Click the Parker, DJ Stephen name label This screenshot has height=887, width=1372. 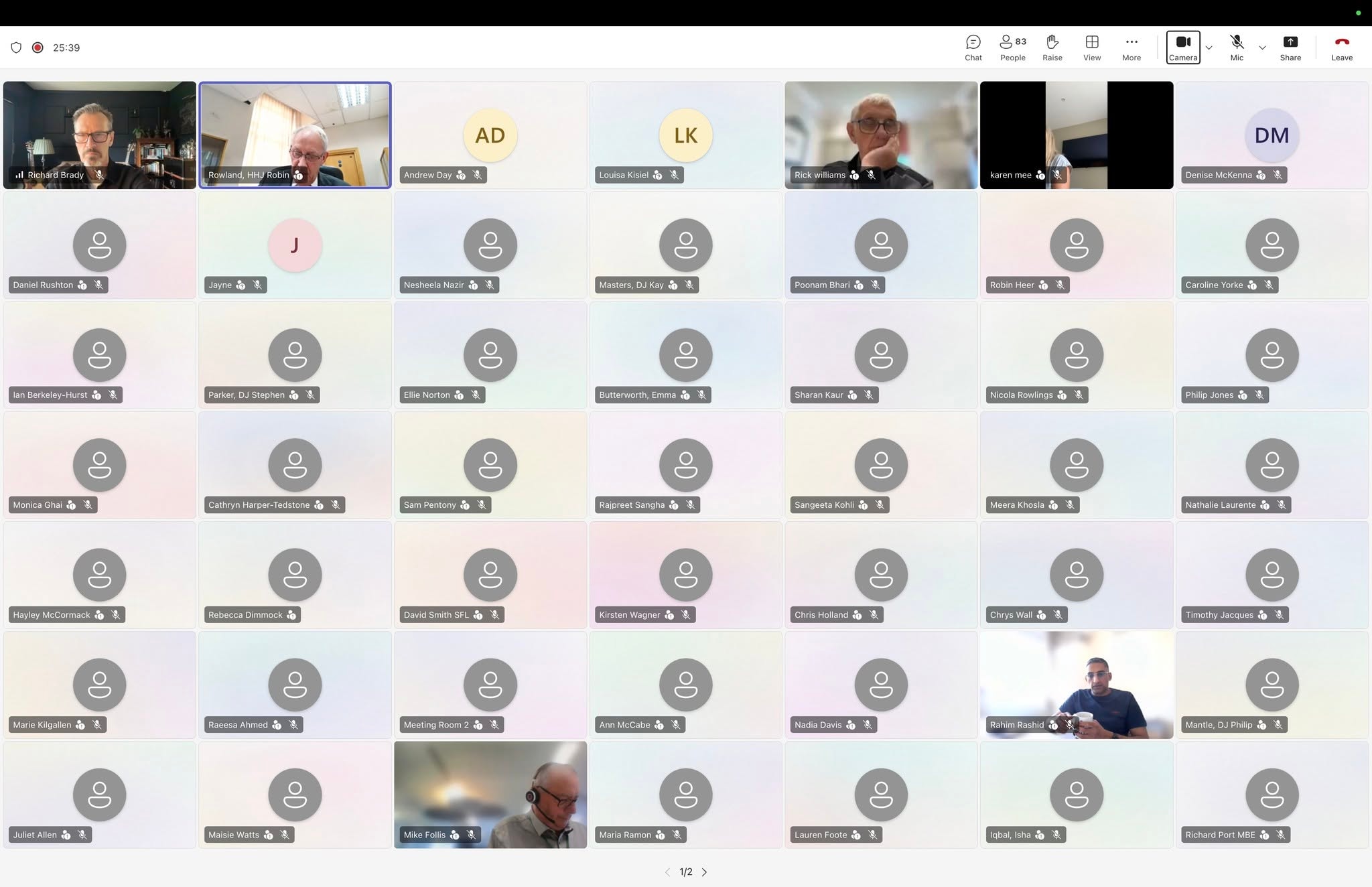click(246, 395)
